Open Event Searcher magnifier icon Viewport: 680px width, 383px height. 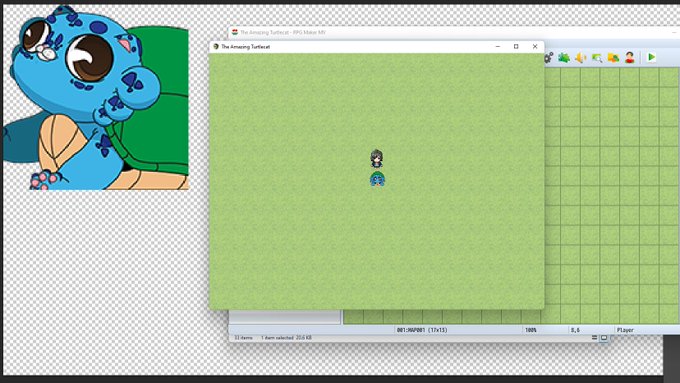597,57
